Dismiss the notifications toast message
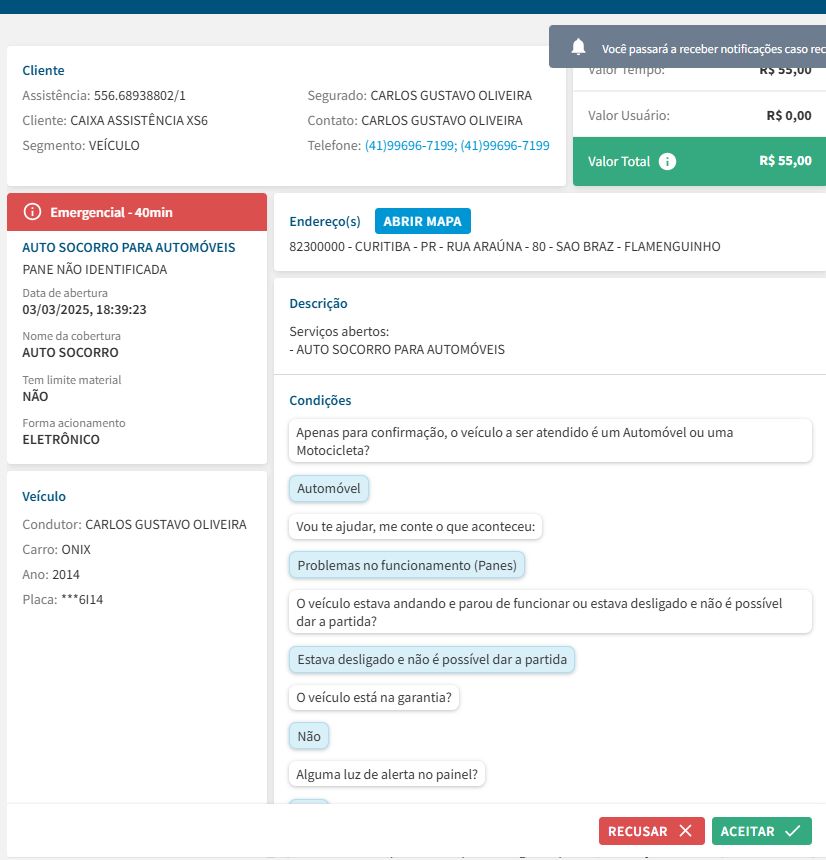 (x=700, y=48)
